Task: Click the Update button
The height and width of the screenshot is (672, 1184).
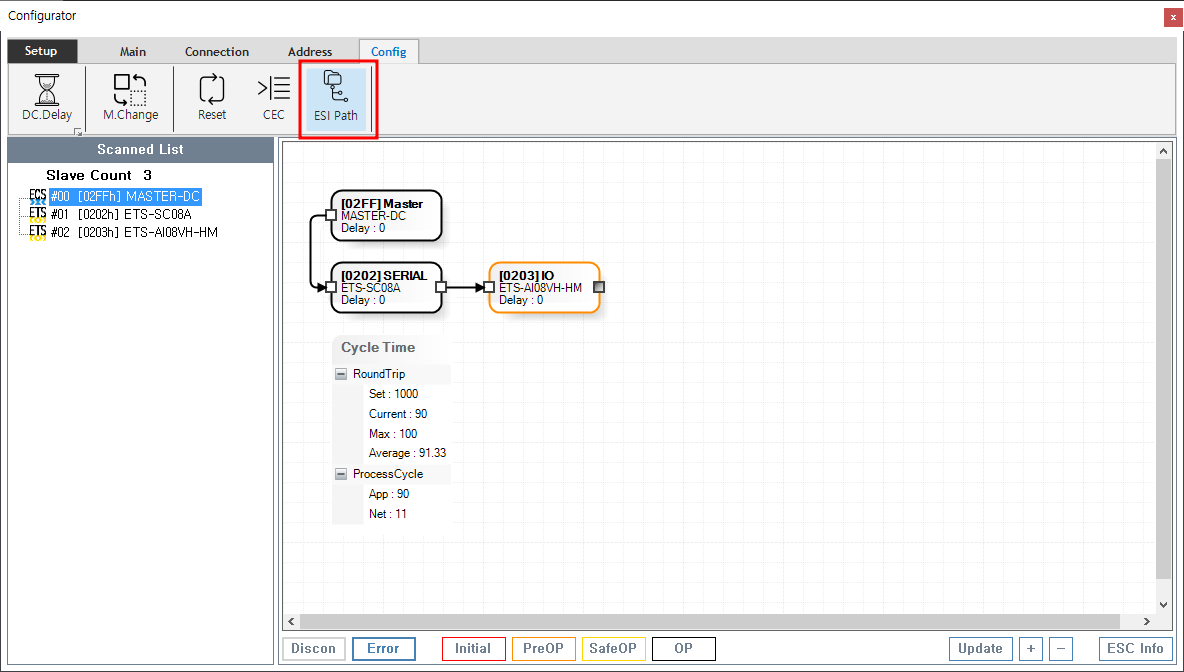Action: (980, 648)
